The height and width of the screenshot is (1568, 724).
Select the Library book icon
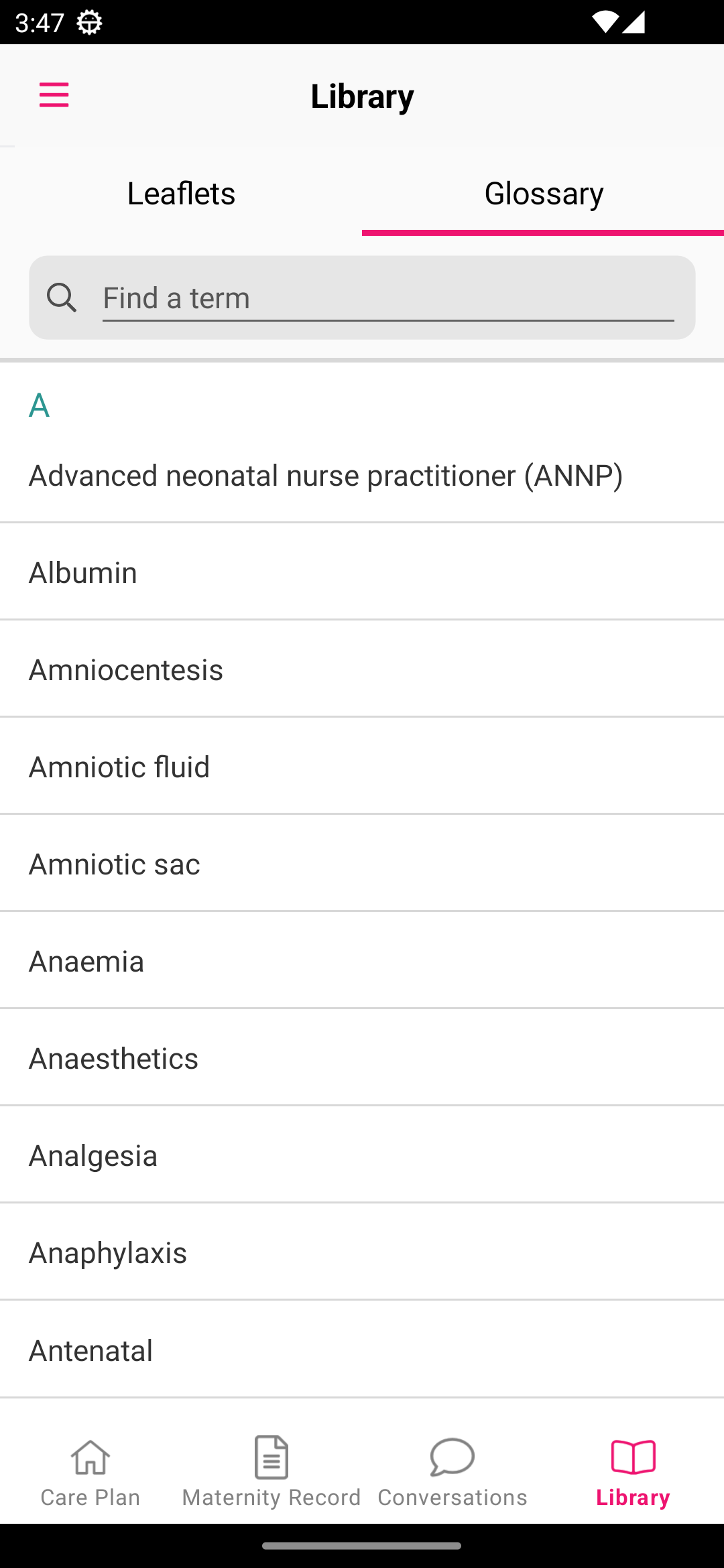(x=633, y=1457)
